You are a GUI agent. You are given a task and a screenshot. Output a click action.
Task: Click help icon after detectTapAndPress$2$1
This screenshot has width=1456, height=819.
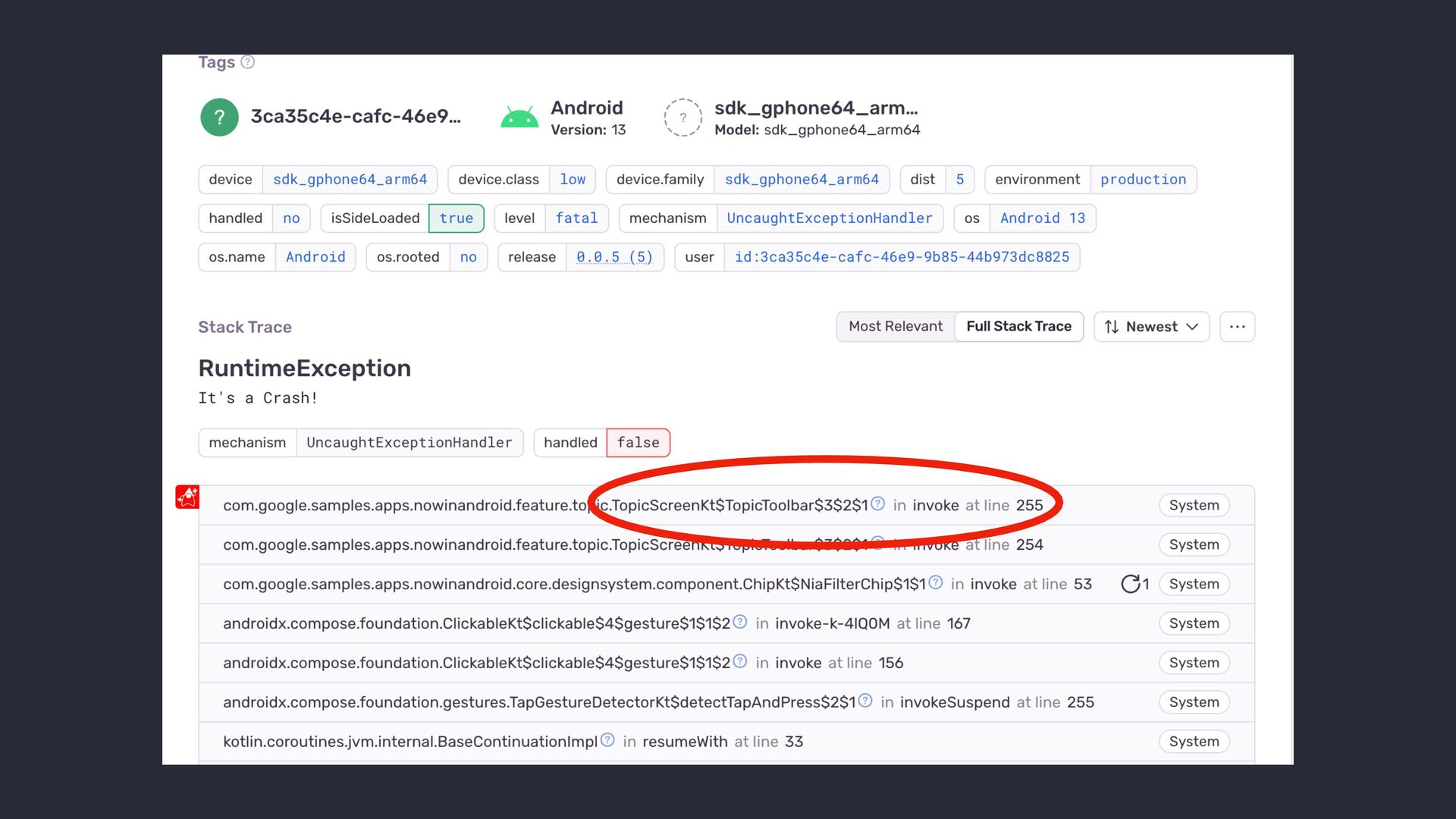point(865,701)
